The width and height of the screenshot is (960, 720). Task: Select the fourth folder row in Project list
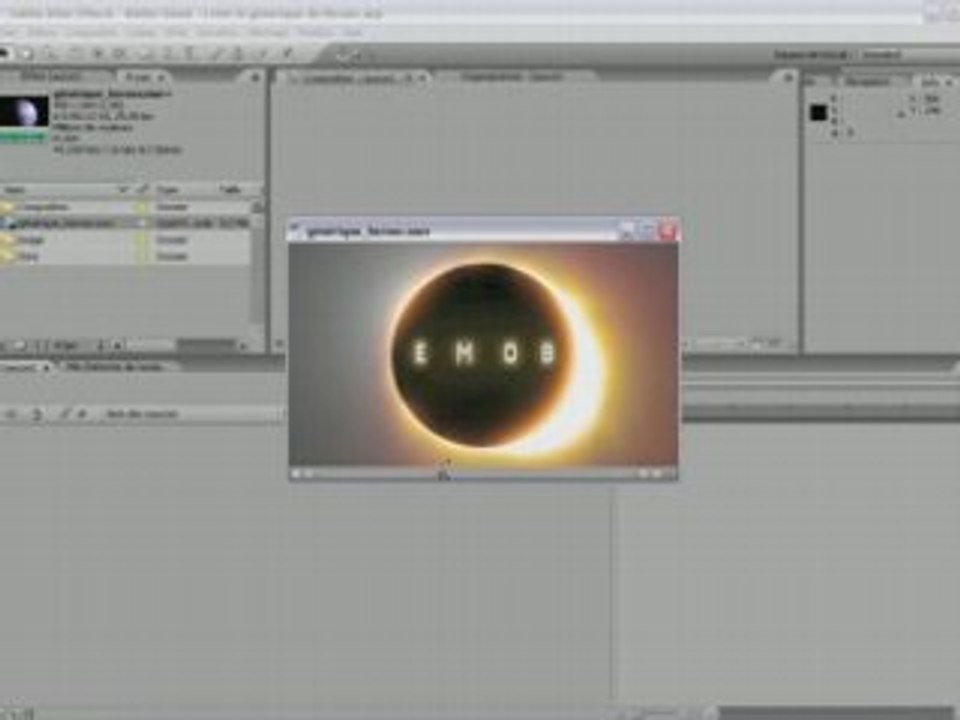coord(126,257)
